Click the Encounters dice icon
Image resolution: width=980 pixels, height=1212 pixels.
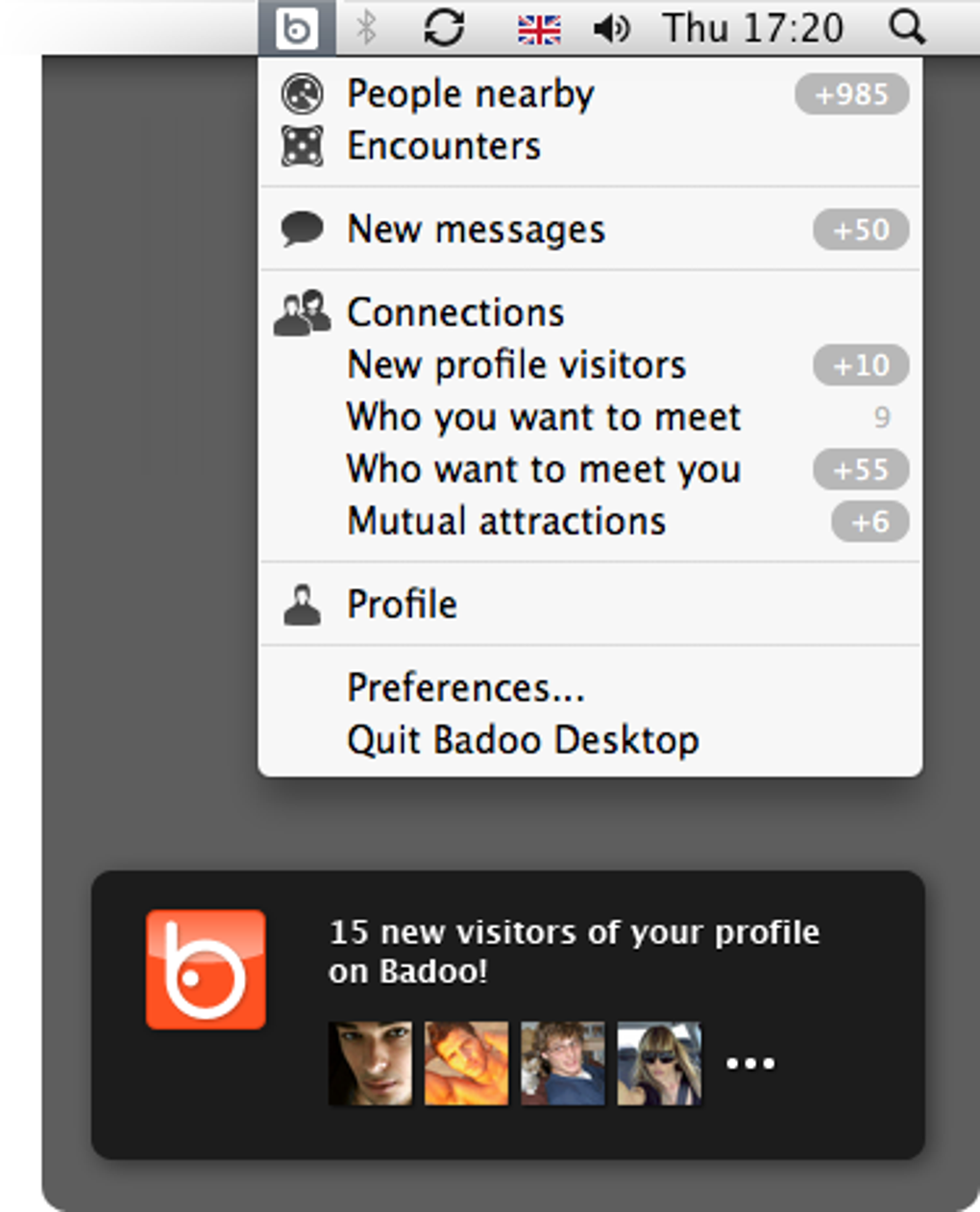[x=302, y=146]
